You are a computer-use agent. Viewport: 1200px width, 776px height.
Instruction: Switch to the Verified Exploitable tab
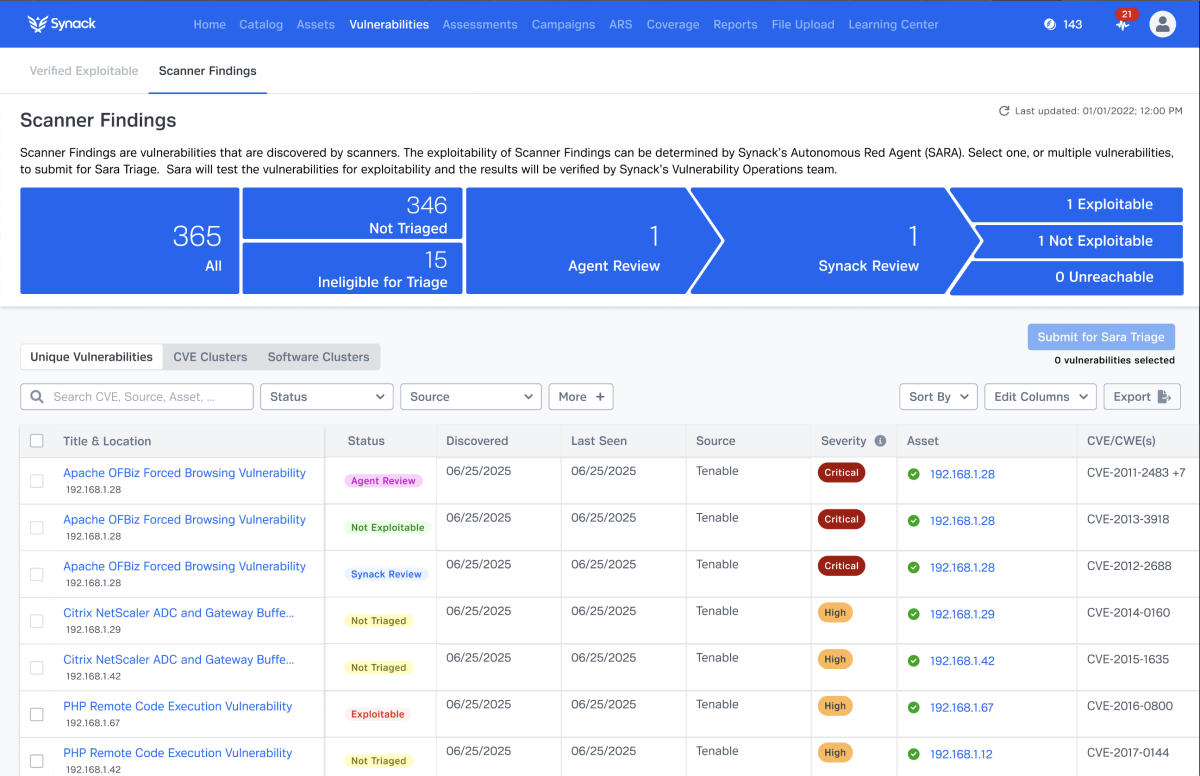(x=84, y=70)
